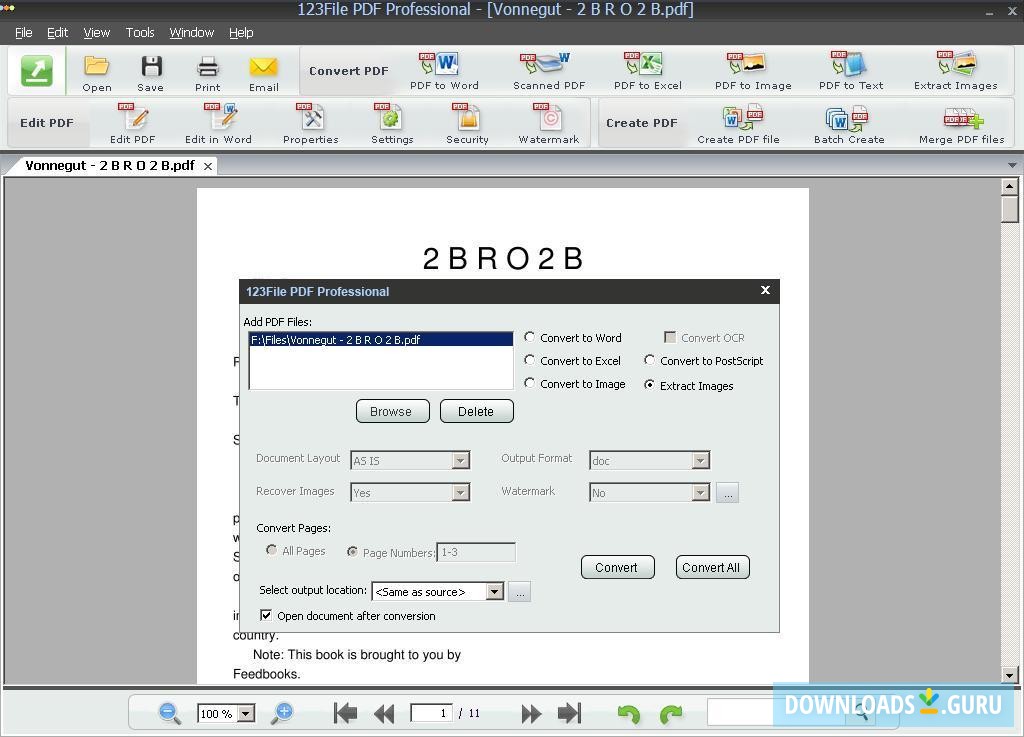
Task: Expand the Recover Images dropdown
Action: tap(461, 492)
